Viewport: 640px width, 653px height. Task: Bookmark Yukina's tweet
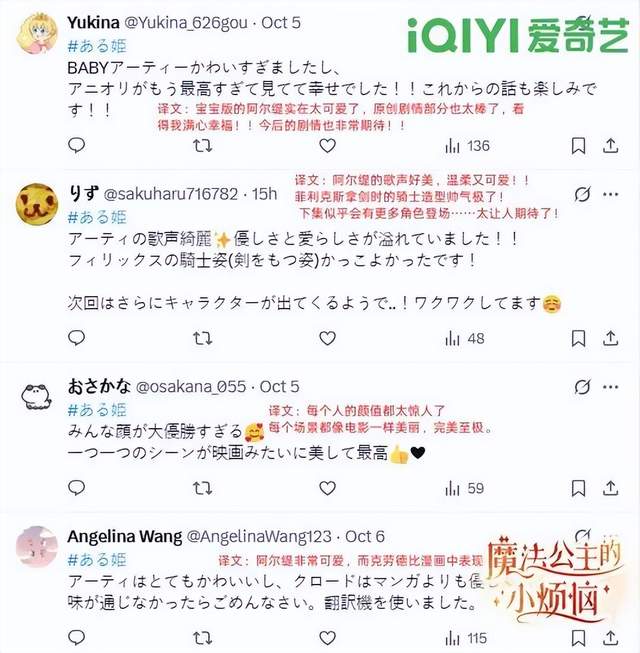[x=578, y=146]
